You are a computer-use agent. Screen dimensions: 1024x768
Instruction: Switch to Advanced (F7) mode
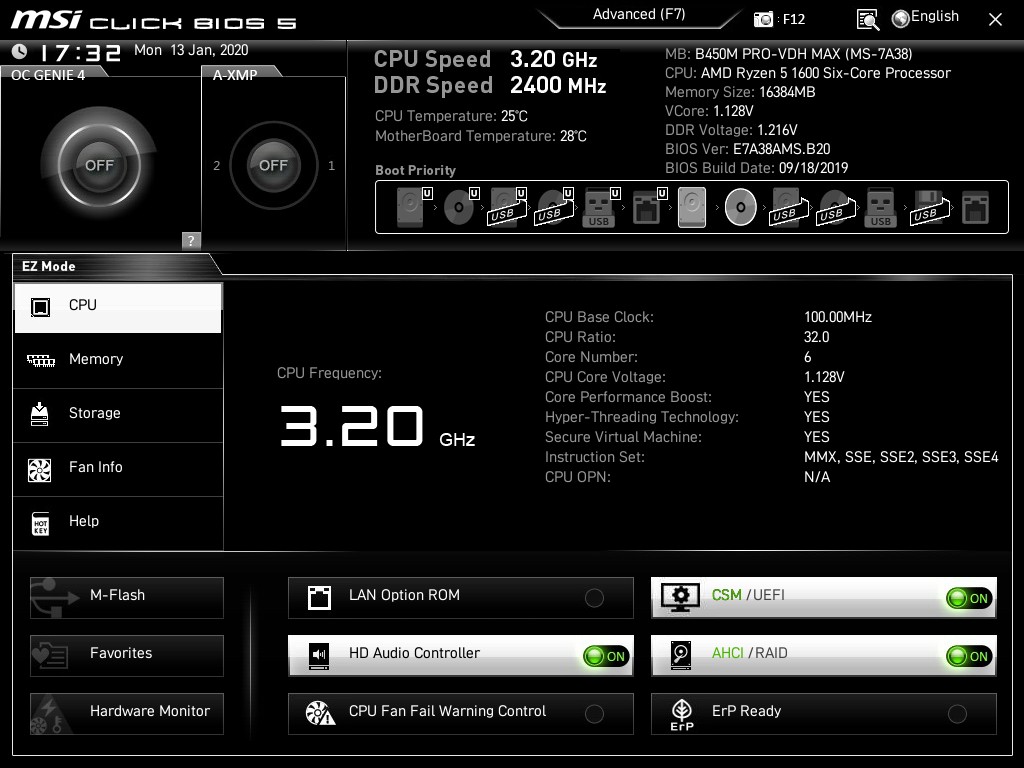click(639, 14)
